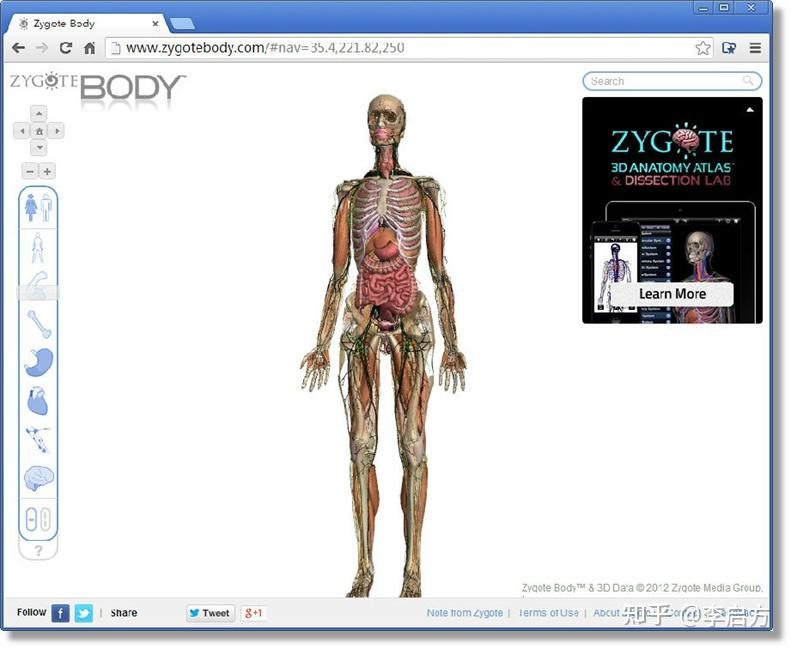Go to browser home page icon

(89, 48)
